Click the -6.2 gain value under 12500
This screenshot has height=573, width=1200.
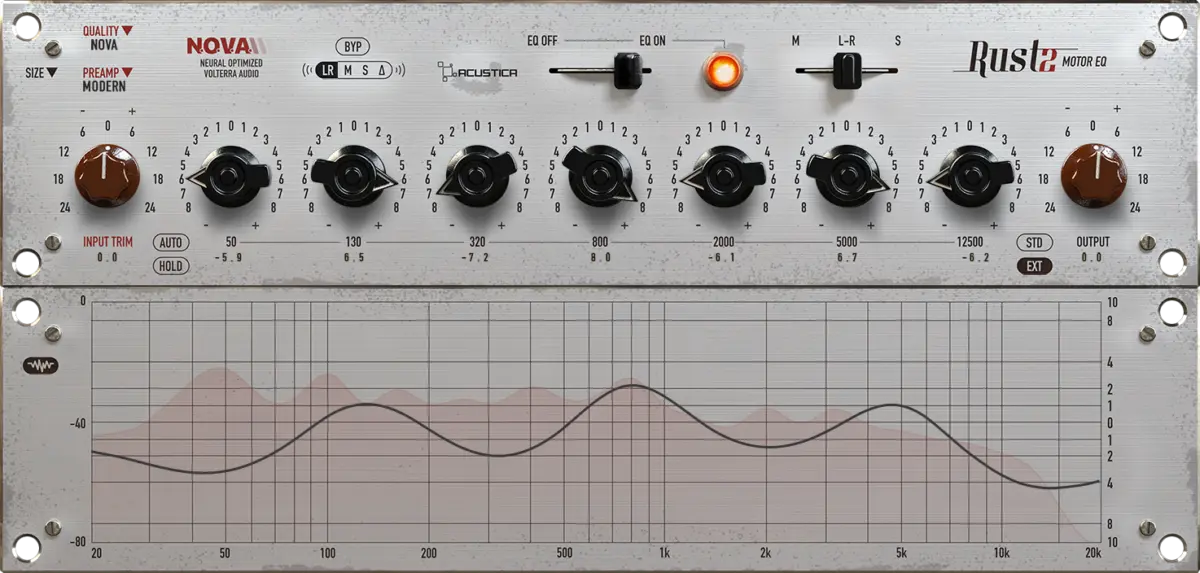970,258
